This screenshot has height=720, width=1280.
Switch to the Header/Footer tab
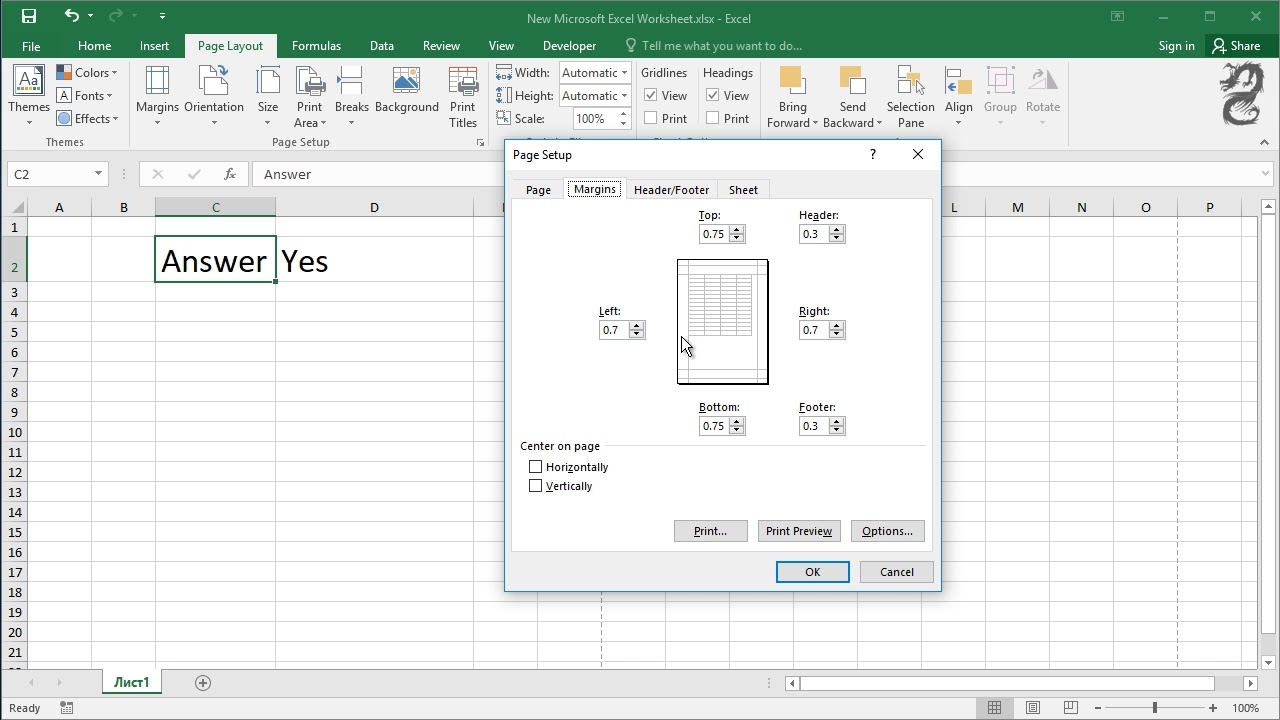pyautogui.click(x=671, y=189)
